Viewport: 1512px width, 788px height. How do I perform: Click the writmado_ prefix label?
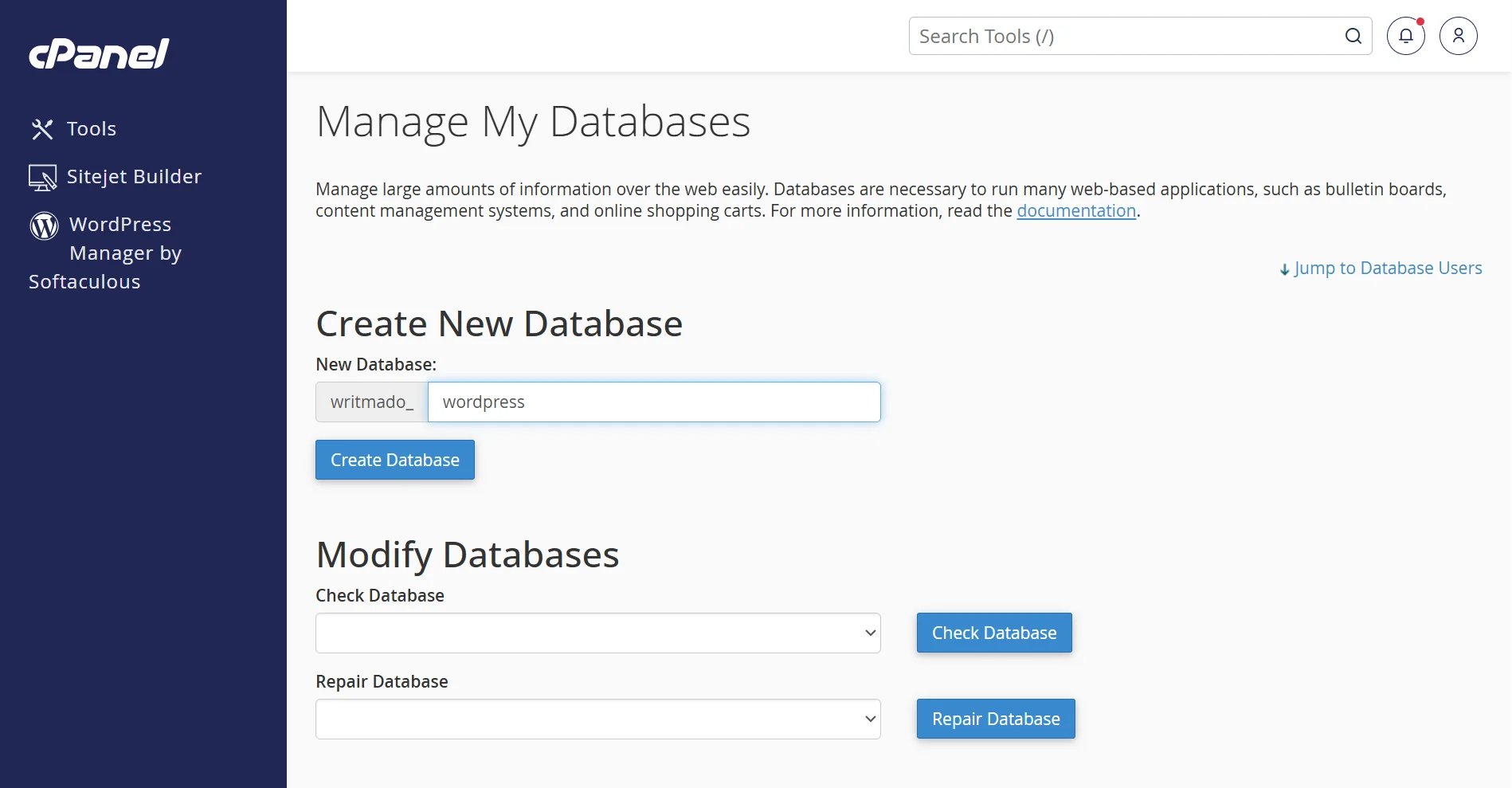pyautogui.click(x=372, y=402)
